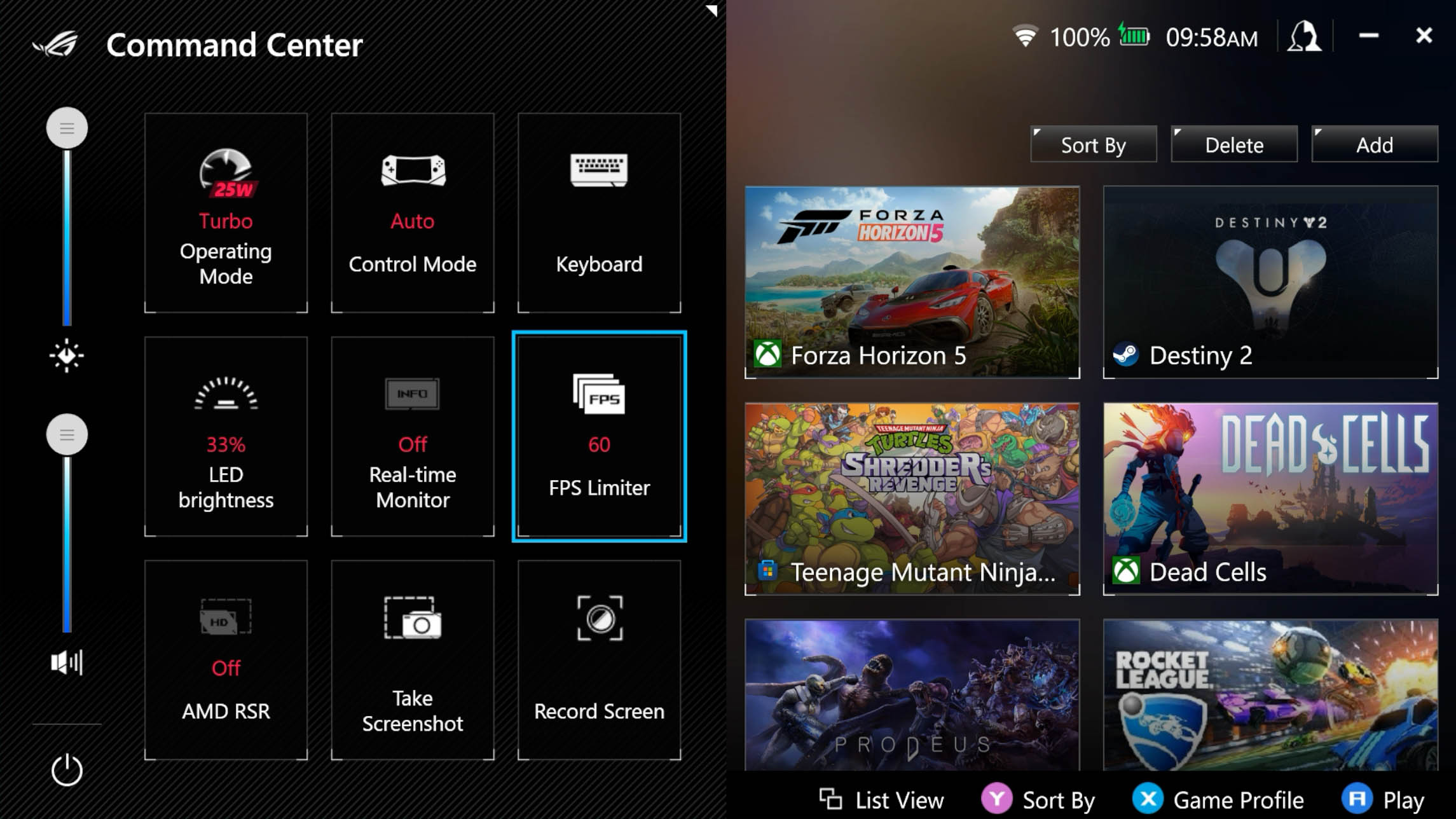Click the Delete game button
Viewport: 1456px width, 819px height.
coord(1233,145)
